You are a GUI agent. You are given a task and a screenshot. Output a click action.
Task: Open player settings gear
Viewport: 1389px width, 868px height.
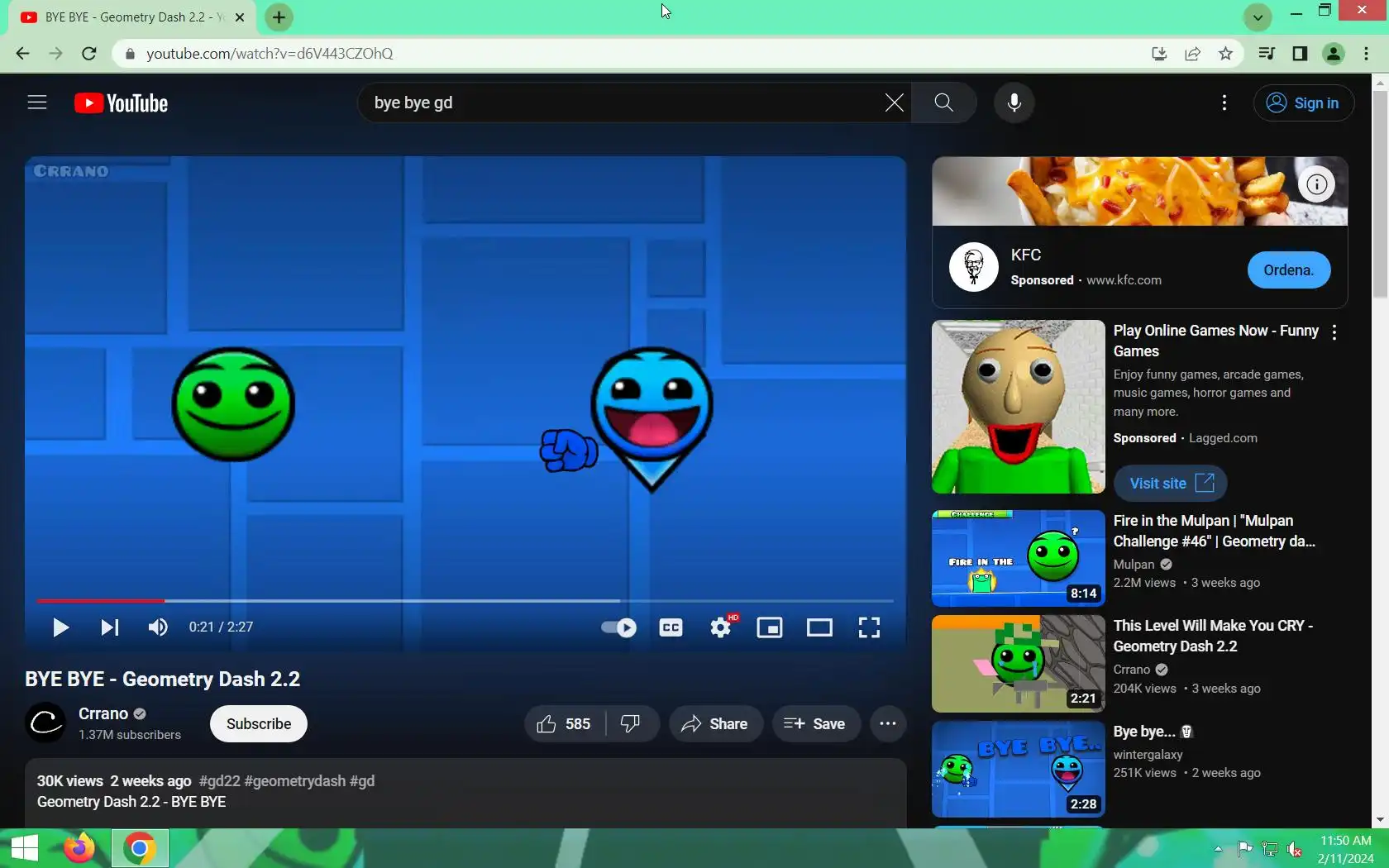tap(721, 627)
